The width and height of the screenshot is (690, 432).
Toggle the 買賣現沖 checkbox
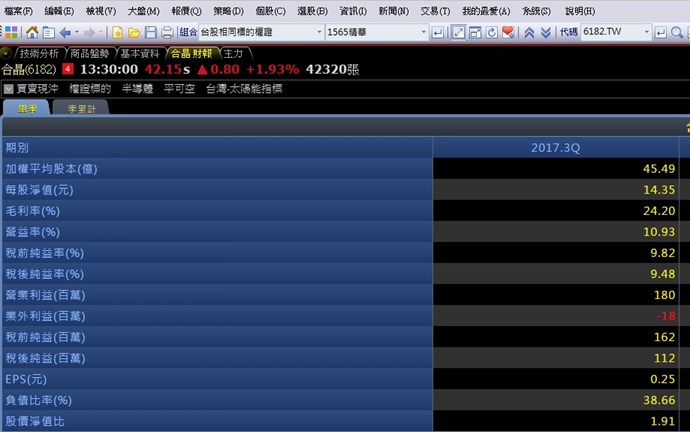pos(8,88)
